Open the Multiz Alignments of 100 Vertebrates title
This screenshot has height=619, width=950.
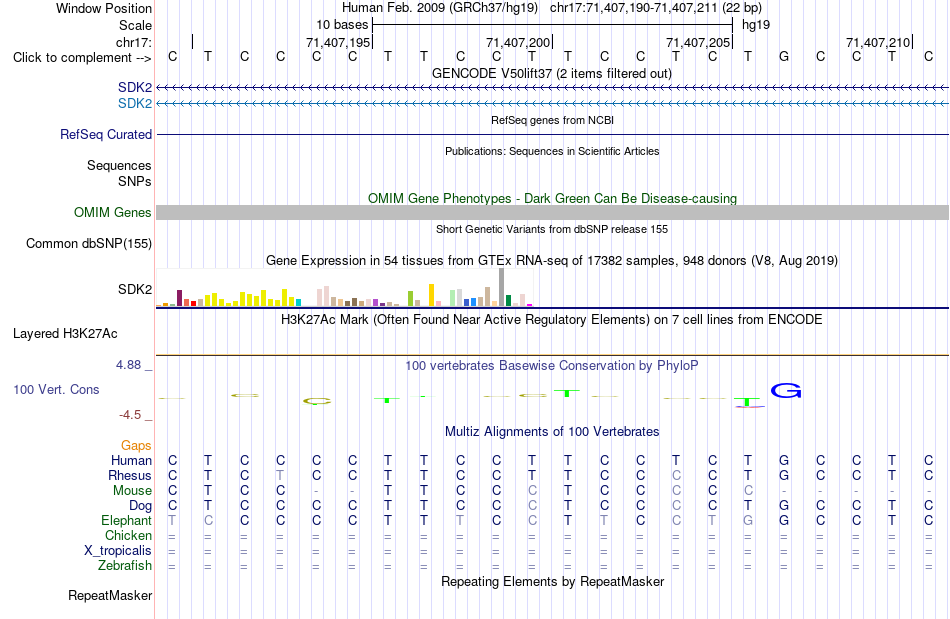[552, 431]
